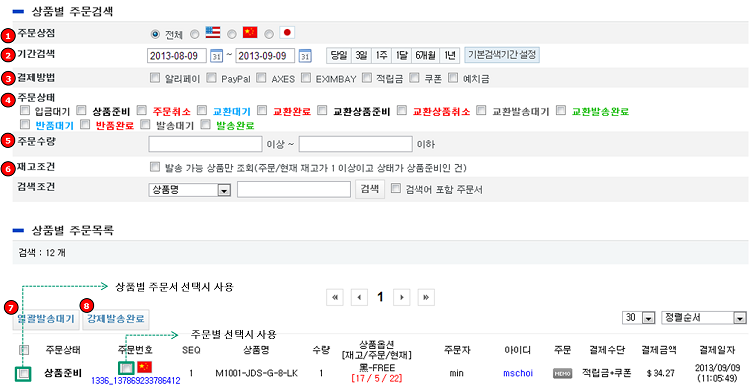Check the 교환대기 order status
The height and width of the screenshot is (386, 750).
202,111
